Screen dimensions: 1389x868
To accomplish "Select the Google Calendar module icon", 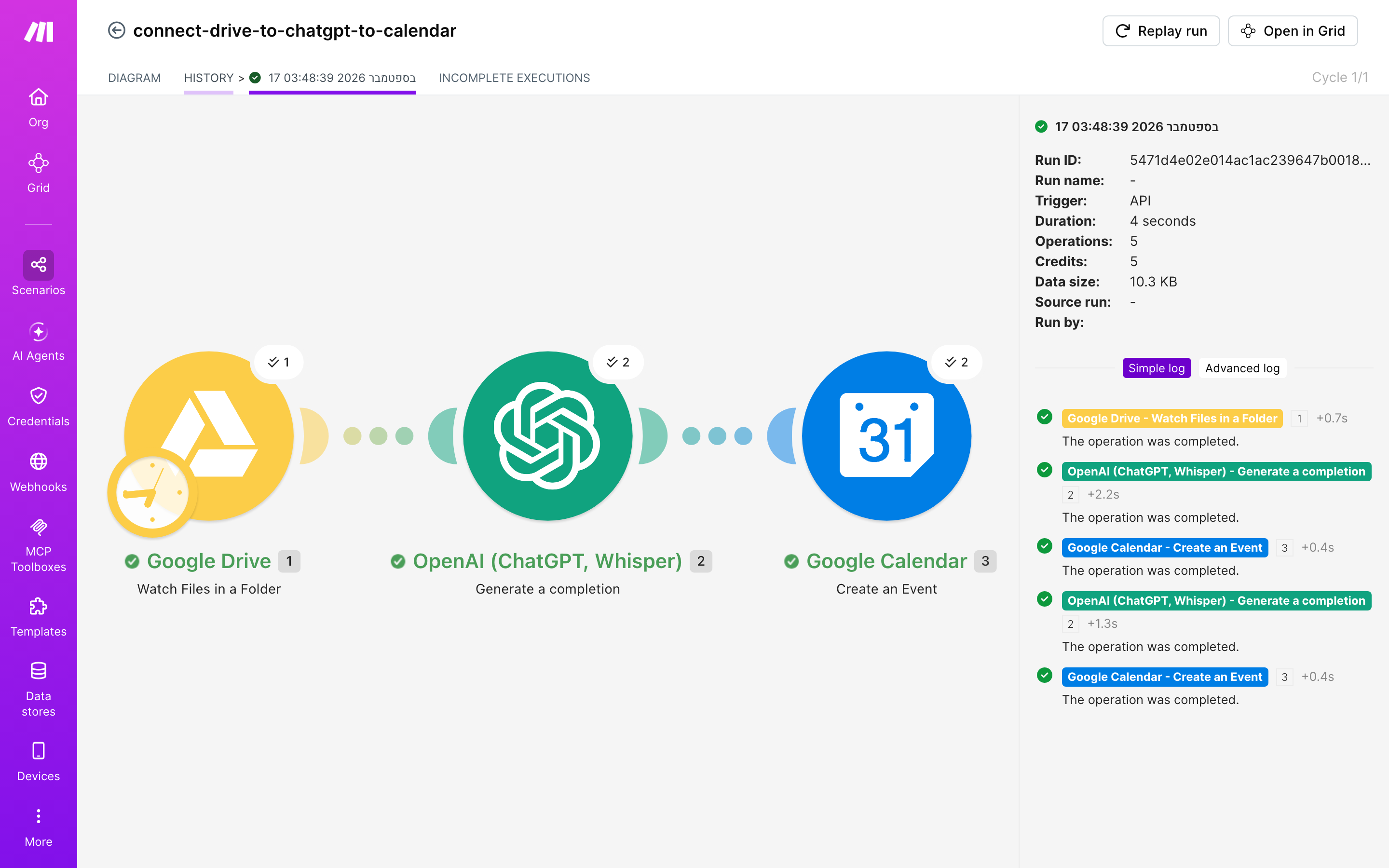I will pyautogui.click(x=886, y=436).
